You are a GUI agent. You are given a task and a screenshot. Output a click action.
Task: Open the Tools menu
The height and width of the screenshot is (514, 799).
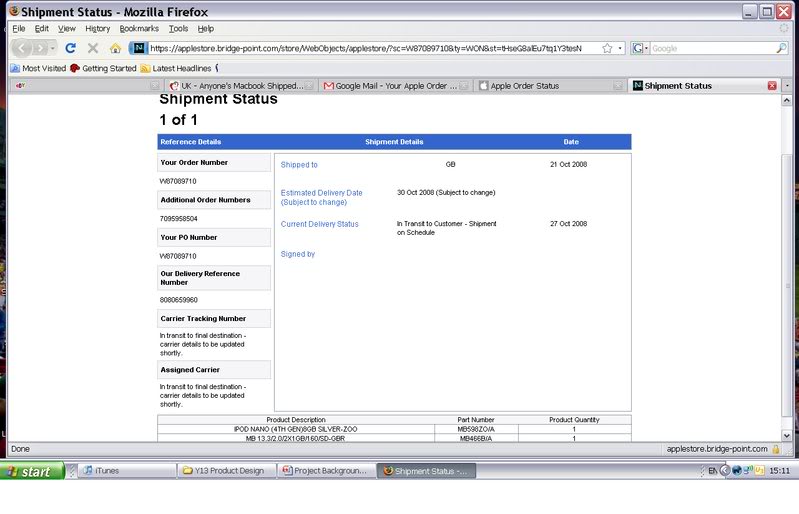pyautogui.click(x=178, y=29)
